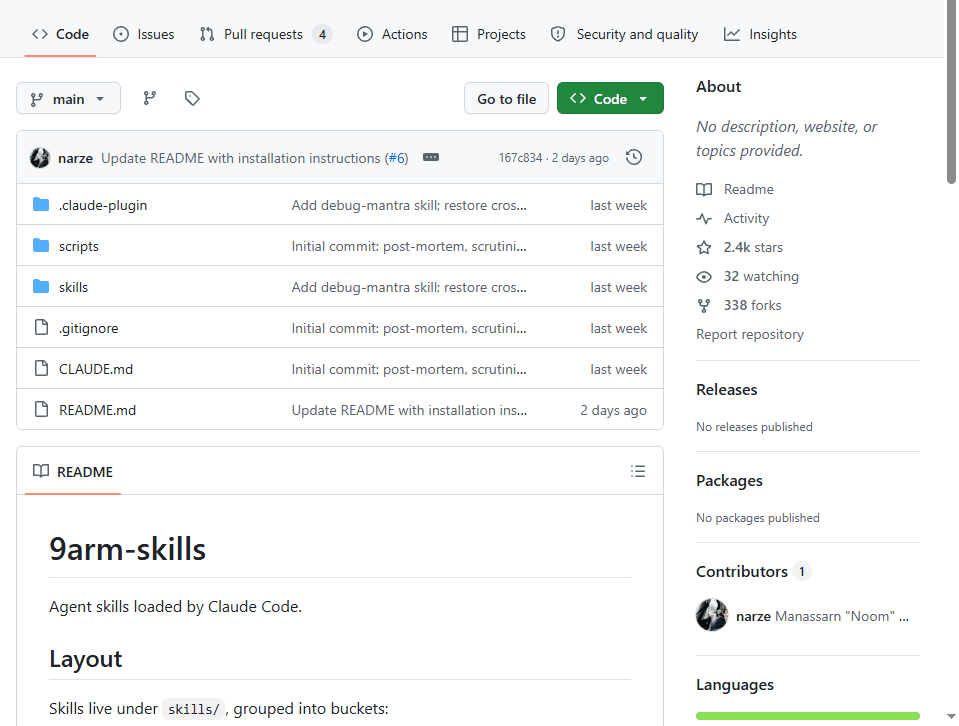Open the Releases heading link

(x=727, y=390)
